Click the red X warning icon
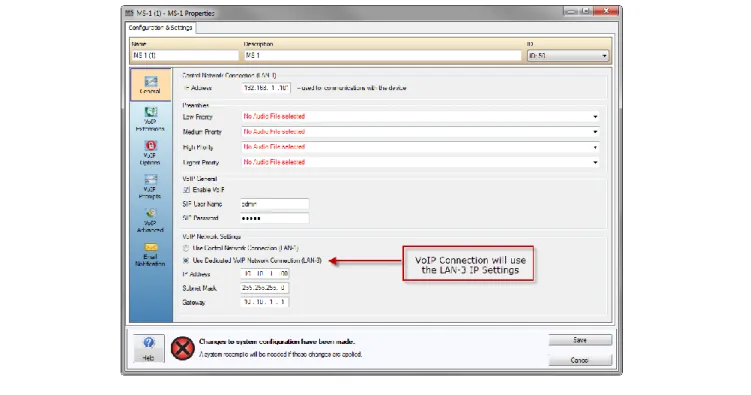 182,348
